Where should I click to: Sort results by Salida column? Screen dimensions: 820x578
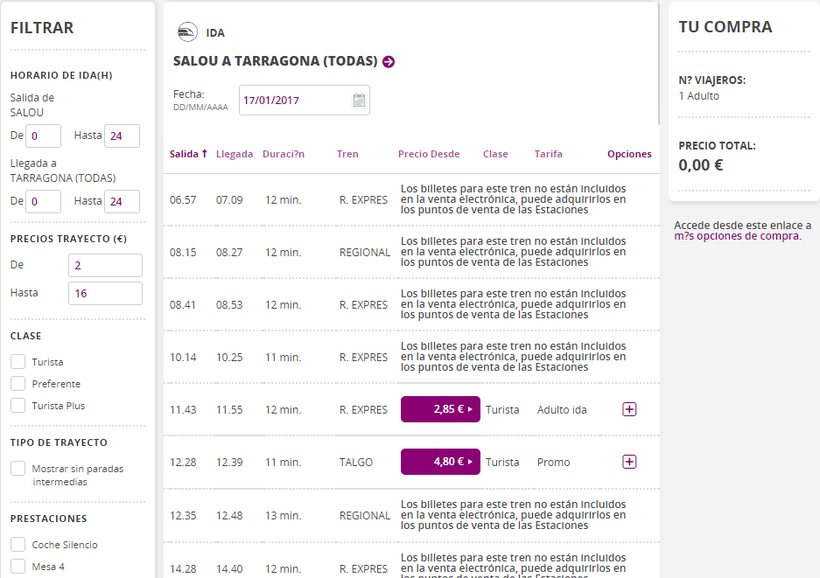188,154
